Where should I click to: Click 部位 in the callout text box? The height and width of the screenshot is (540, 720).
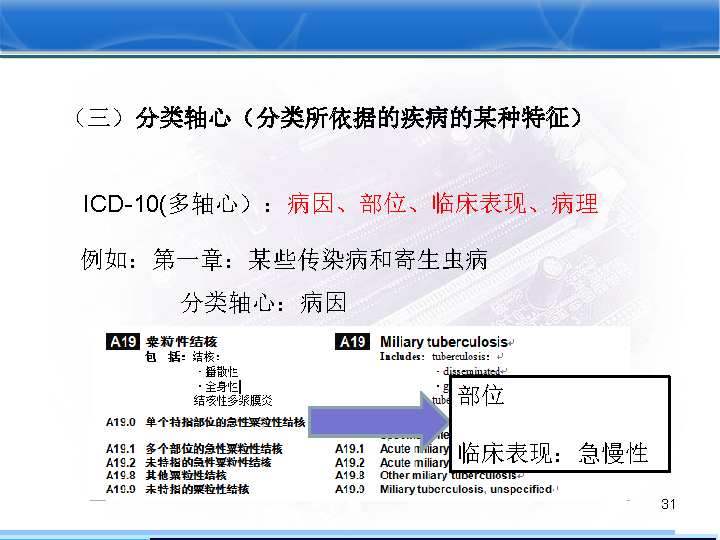click(x=481, y=396)
